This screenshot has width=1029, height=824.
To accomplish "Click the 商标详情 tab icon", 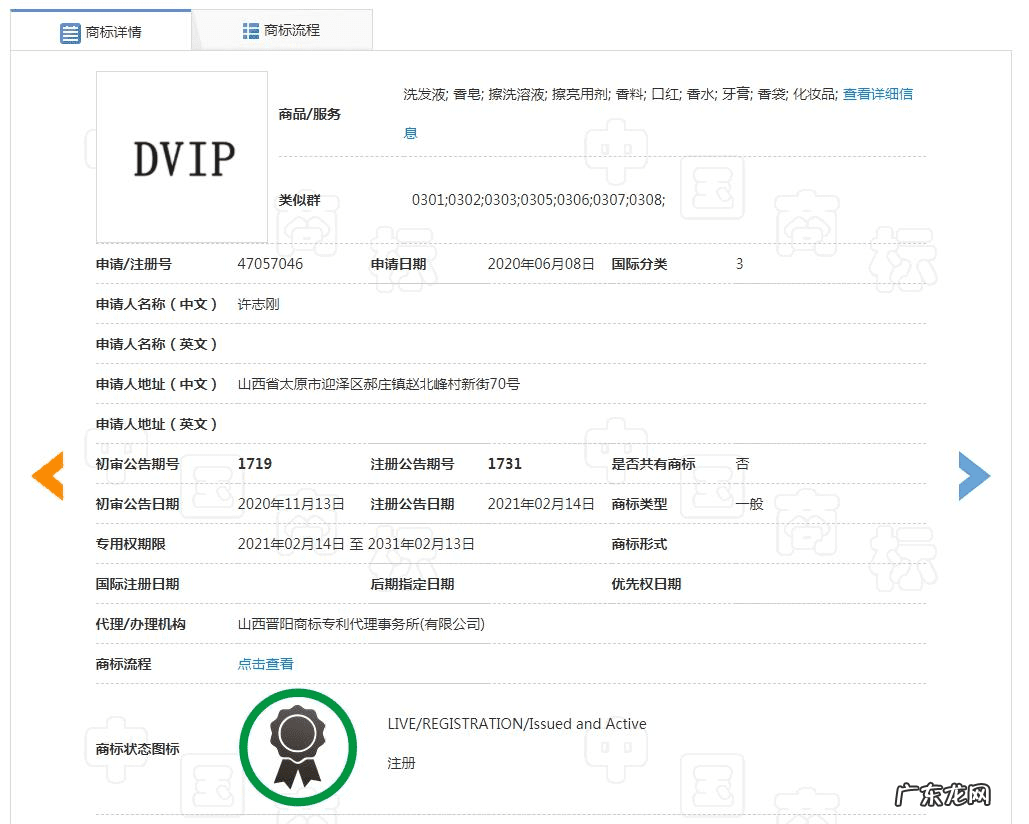I will tap(70, 32).
